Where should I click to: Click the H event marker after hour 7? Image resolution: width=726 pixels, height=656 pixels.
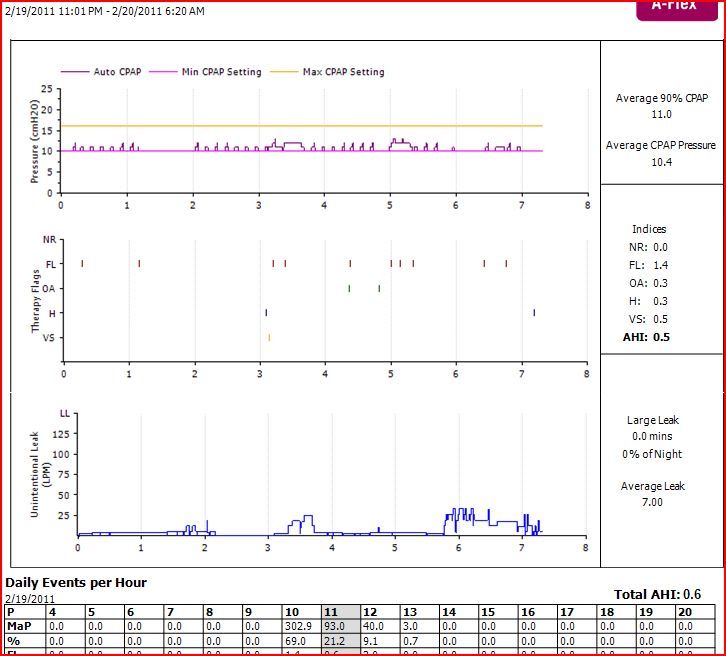(x=534, y=313)
